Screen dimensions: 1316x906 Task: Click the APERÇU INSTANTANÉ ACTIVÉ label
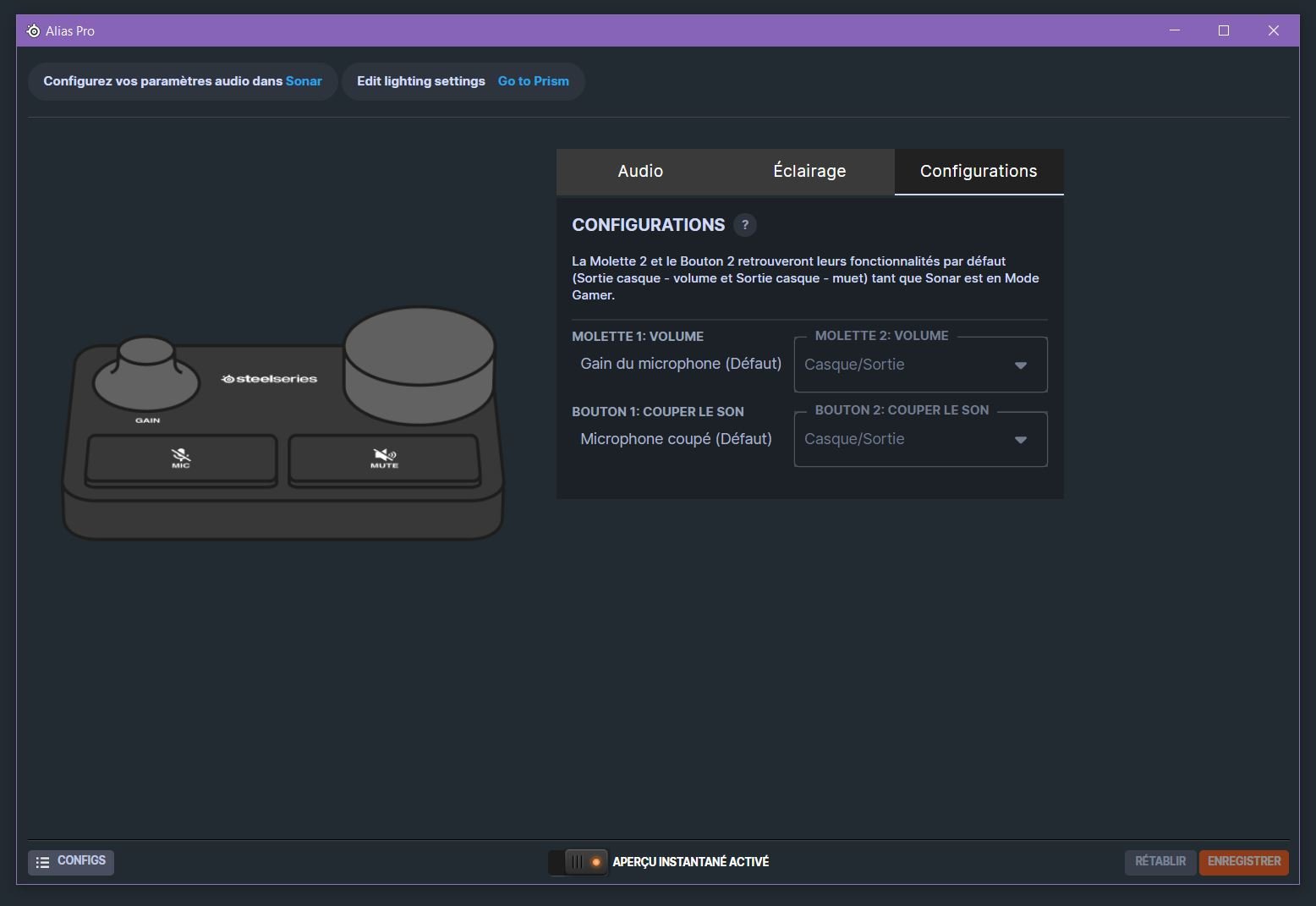tap(691, 862)
